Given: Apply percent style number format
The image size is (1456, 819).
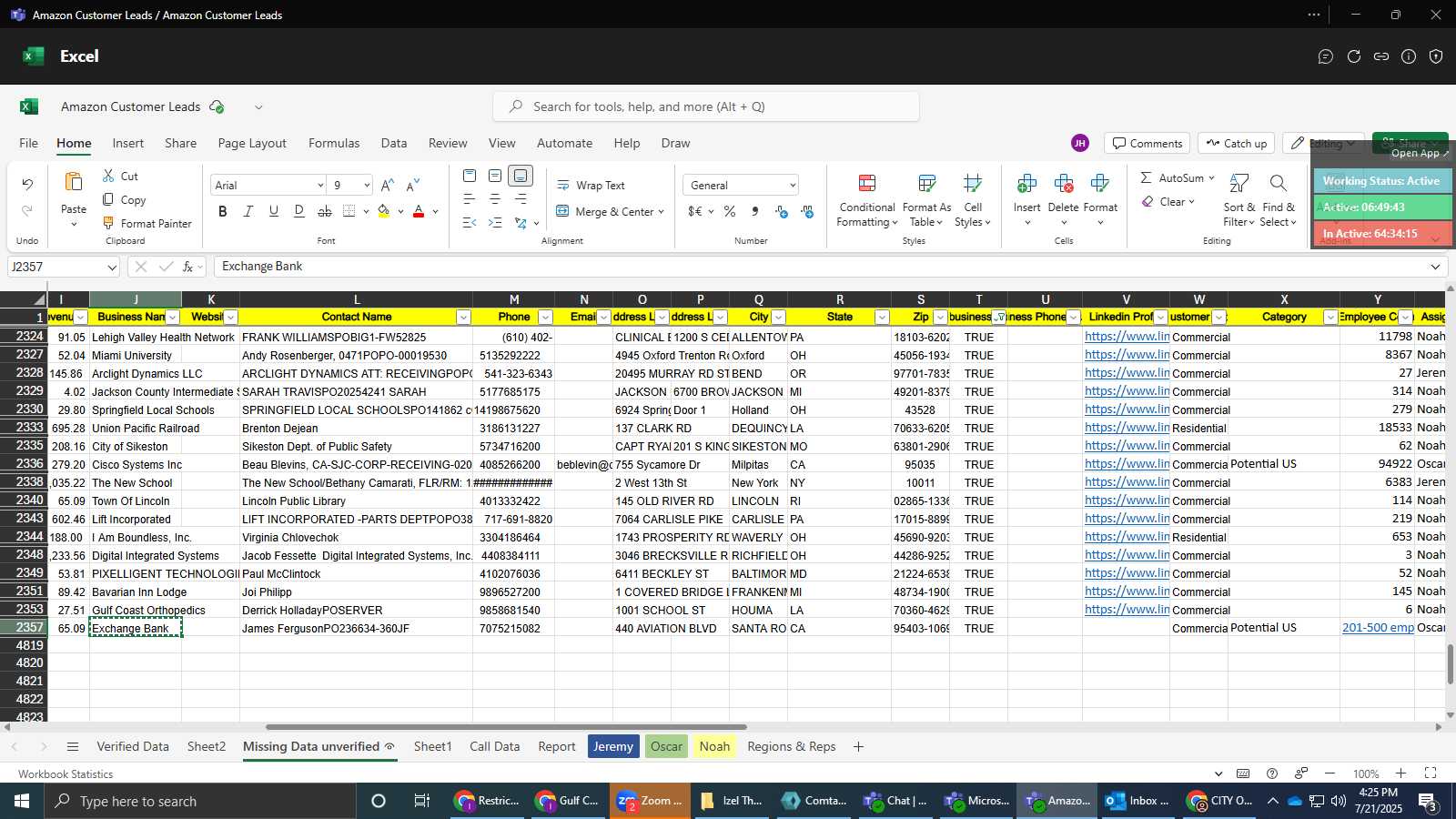Looking at the screenshot, I should pos(730,211).
